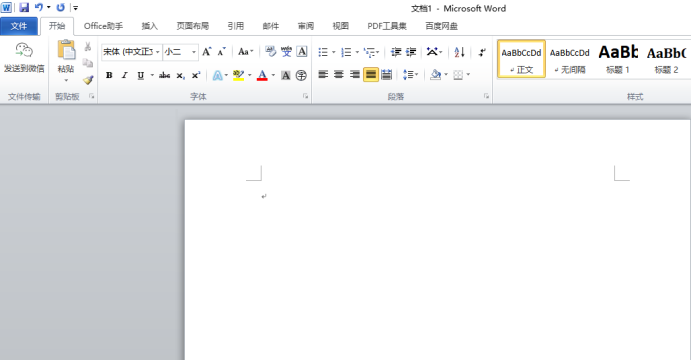
Task: Click the 粘贴 paste button
Action: click(x=66, y=56)
